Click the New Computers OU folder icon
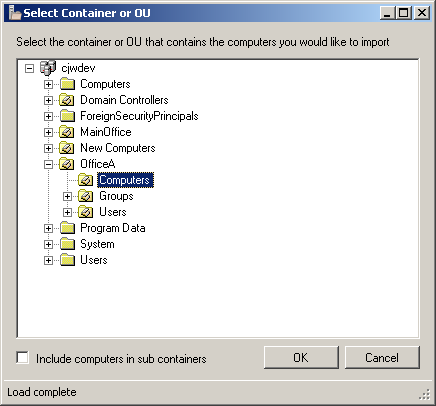The width and height of the screenshot is (436, 406). coord(67,148)
